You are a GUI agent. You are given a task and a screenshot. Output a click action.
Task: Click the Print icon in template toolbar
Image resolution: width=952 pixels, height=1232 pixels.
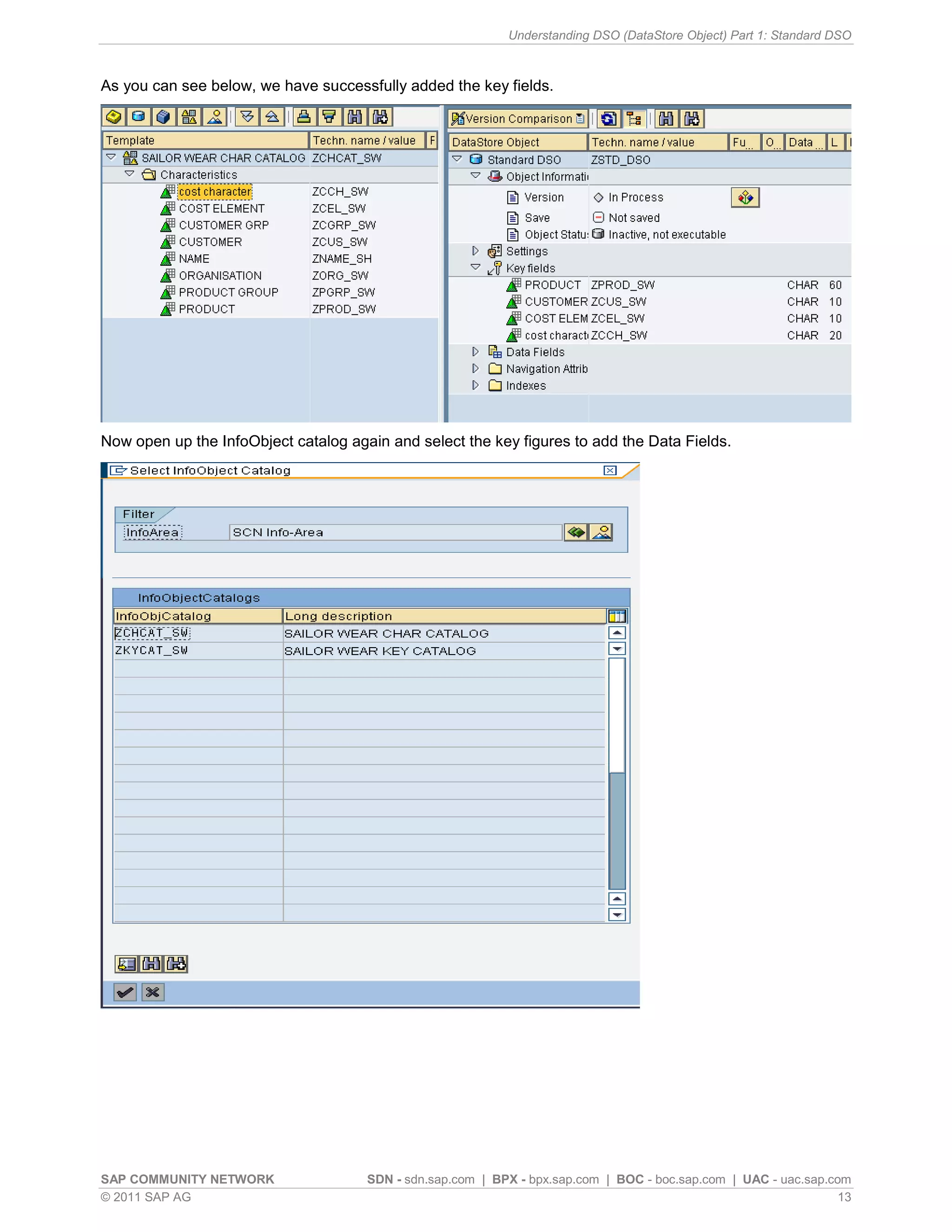304,117
